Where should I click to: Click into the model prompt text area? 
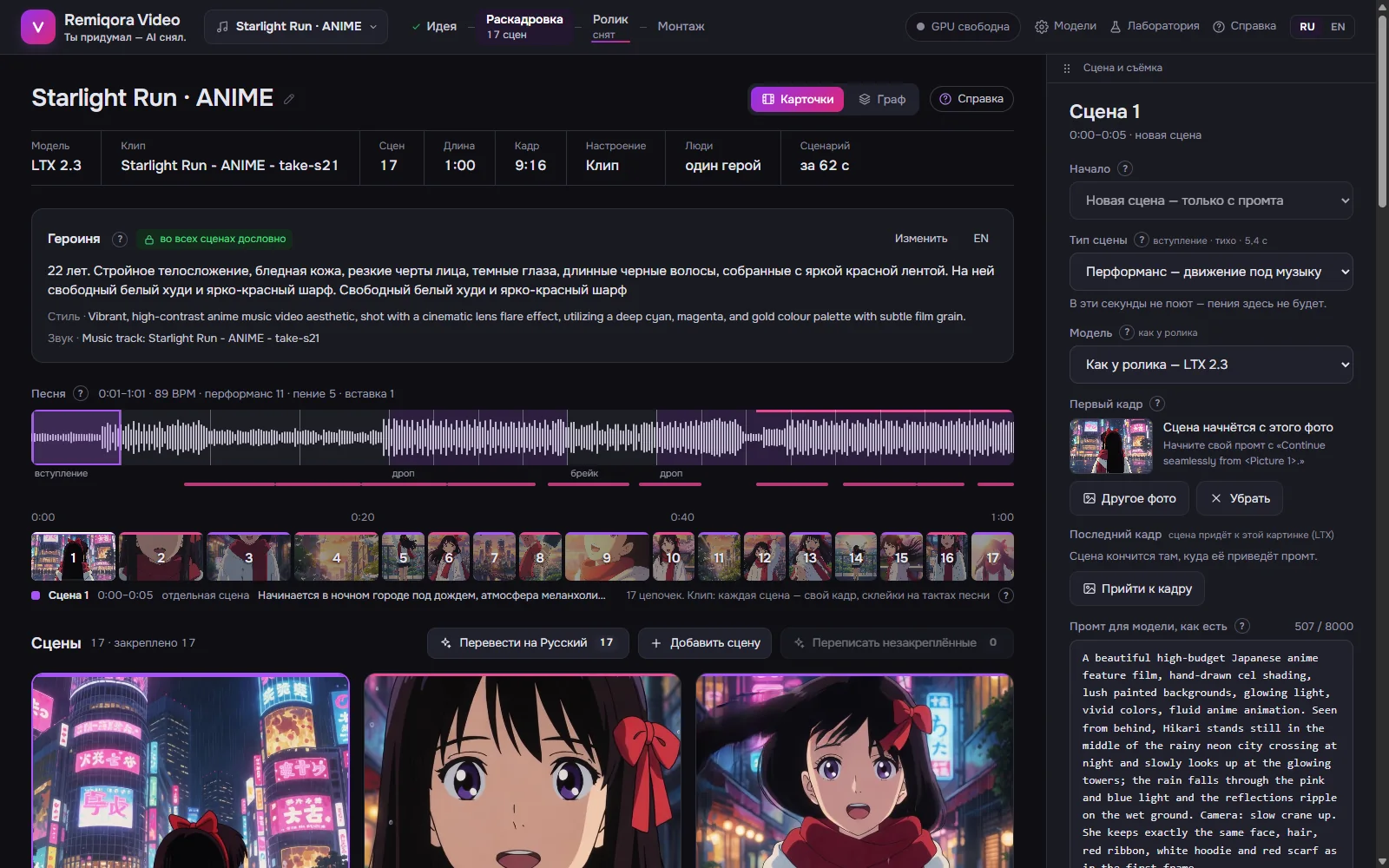pos(1211,754)
